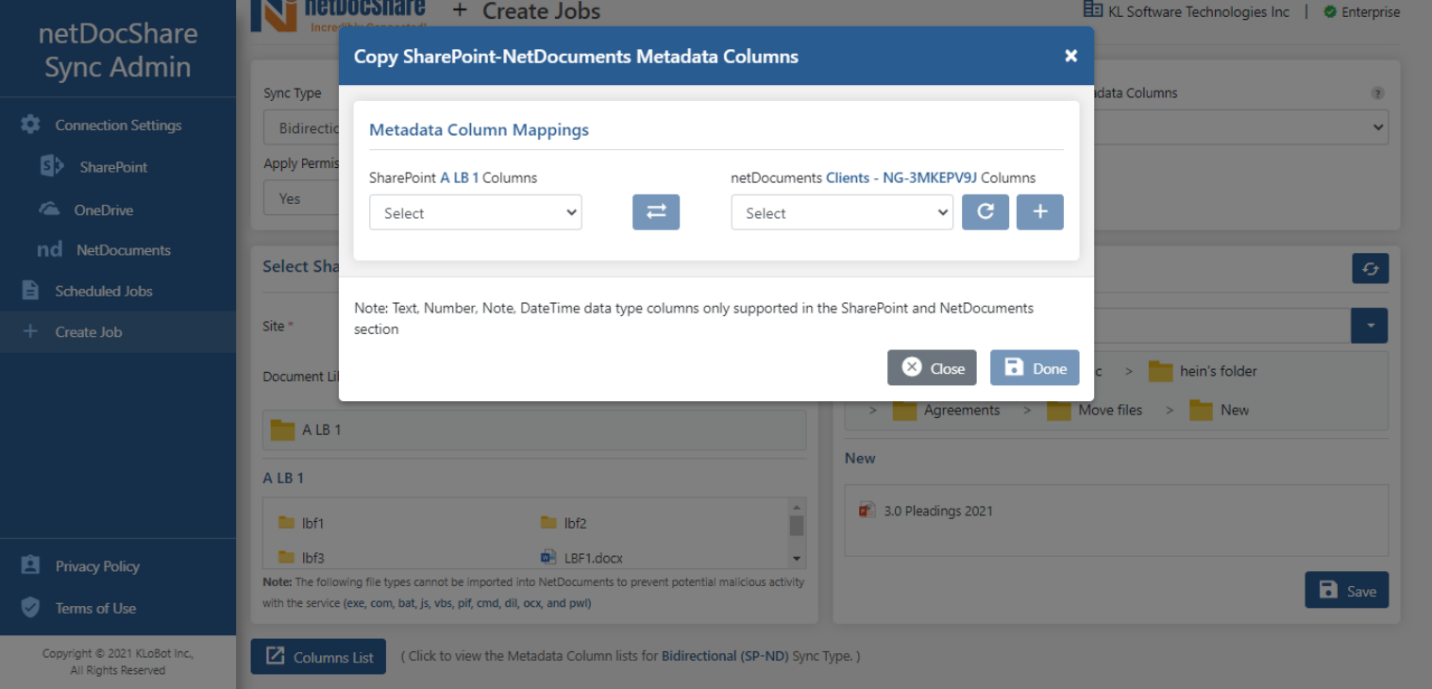Click the Metadata Column Mappings heading

point(479,130)
